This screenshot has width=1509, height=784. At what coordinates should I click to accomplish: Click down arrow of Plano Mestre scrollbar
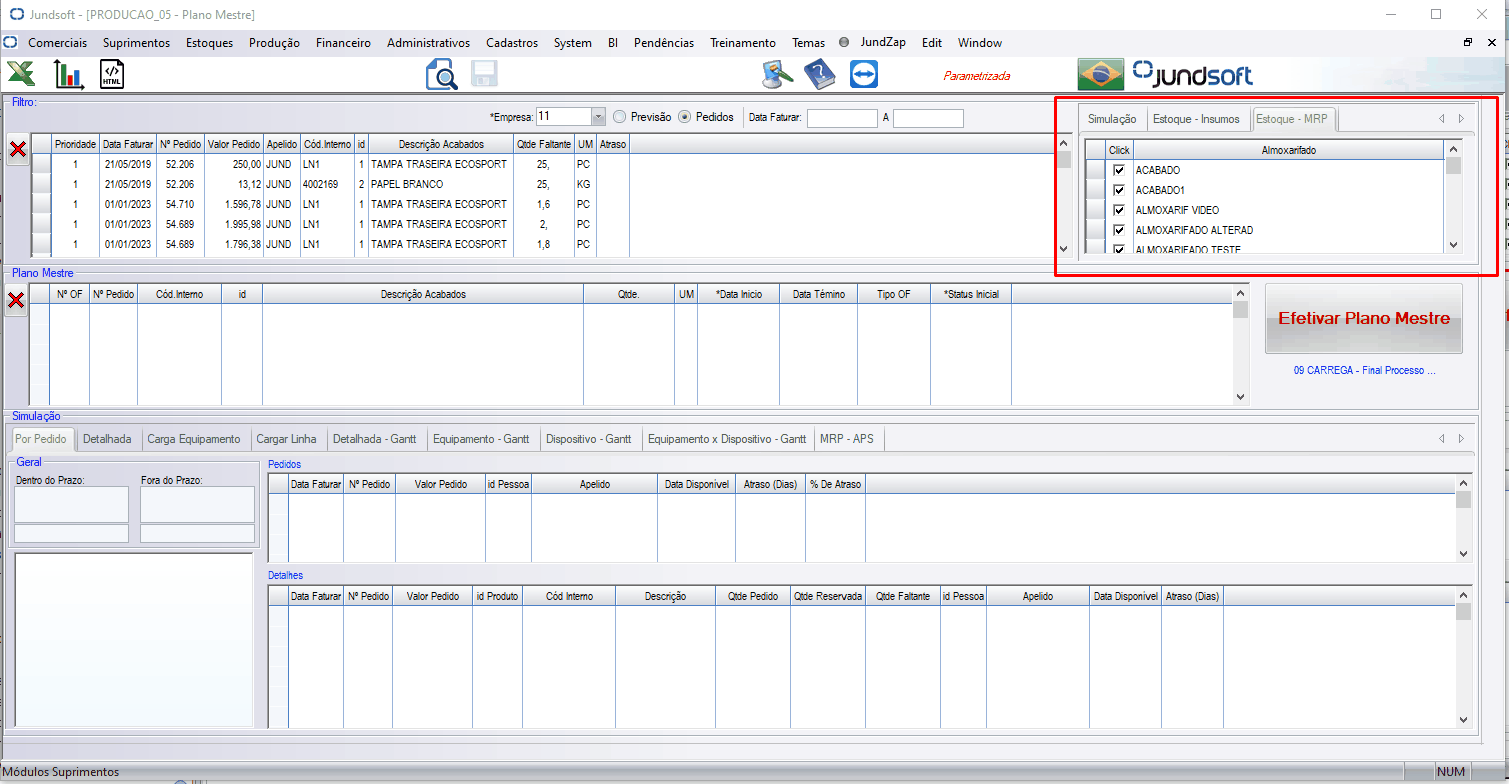pyautogui.click(x=1240, y=397)
